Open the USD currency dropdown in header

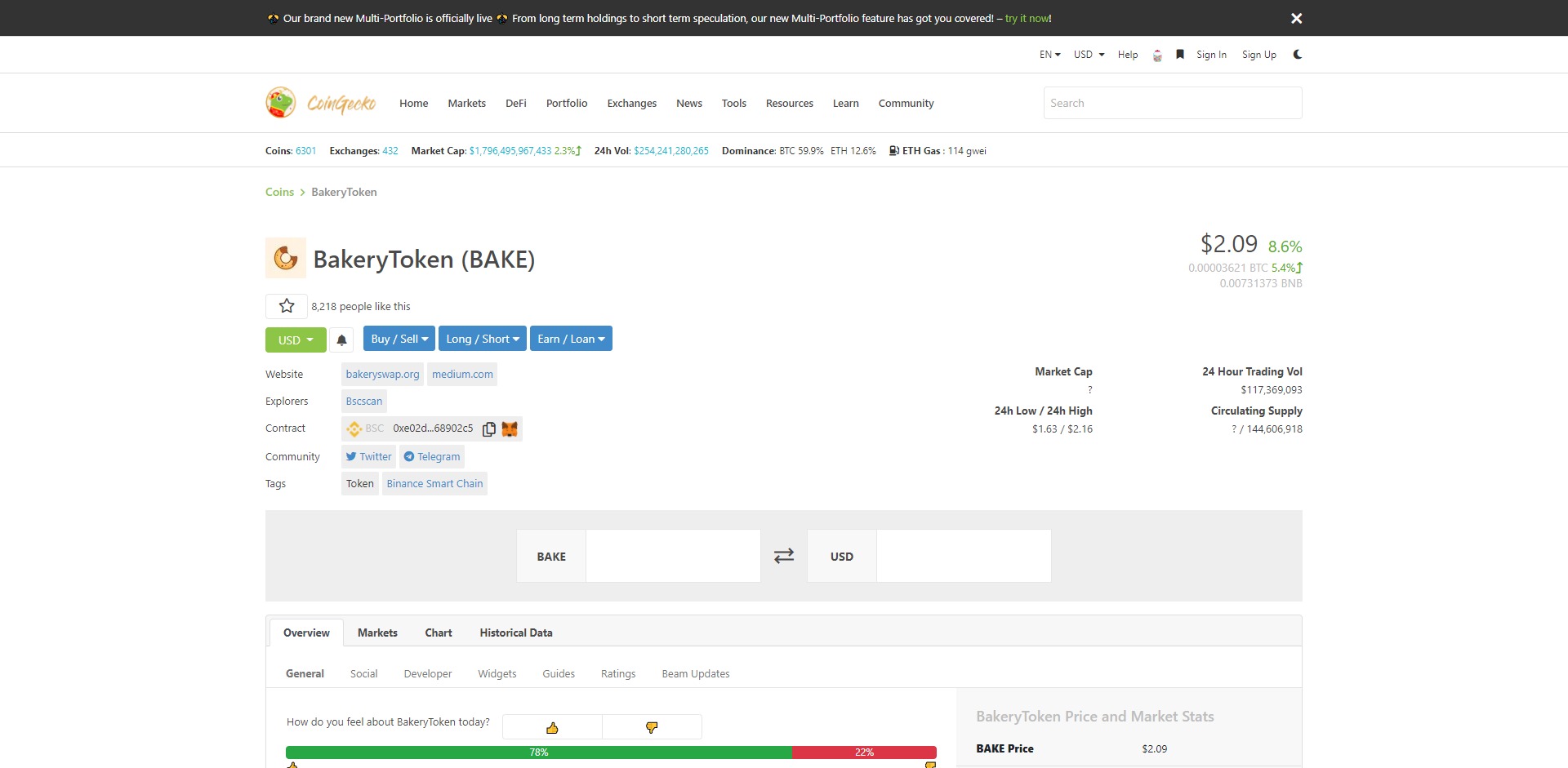[x=1089, y=55]
